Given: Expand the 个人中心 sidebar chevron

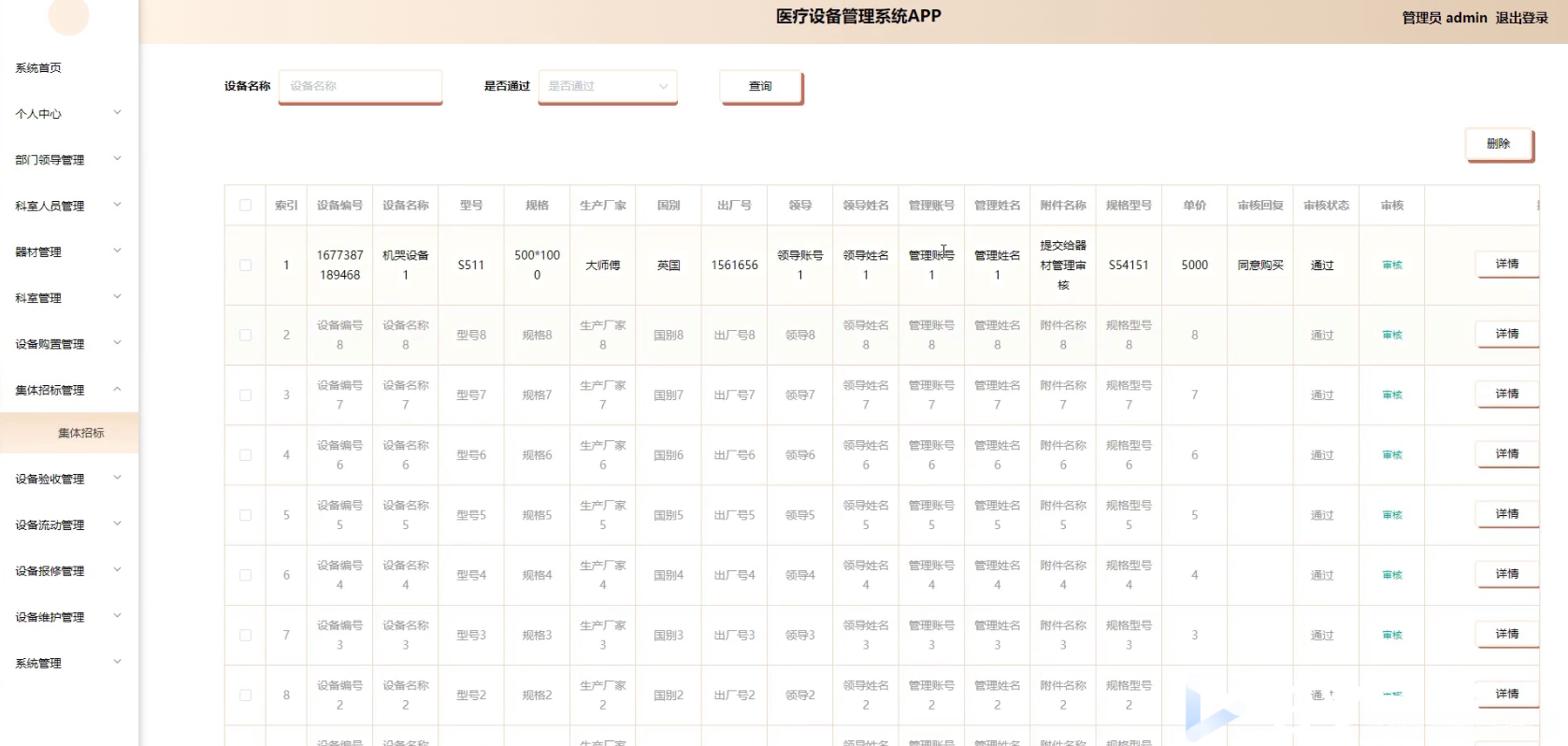Looking at the screenshot, I should coord(117,113).
